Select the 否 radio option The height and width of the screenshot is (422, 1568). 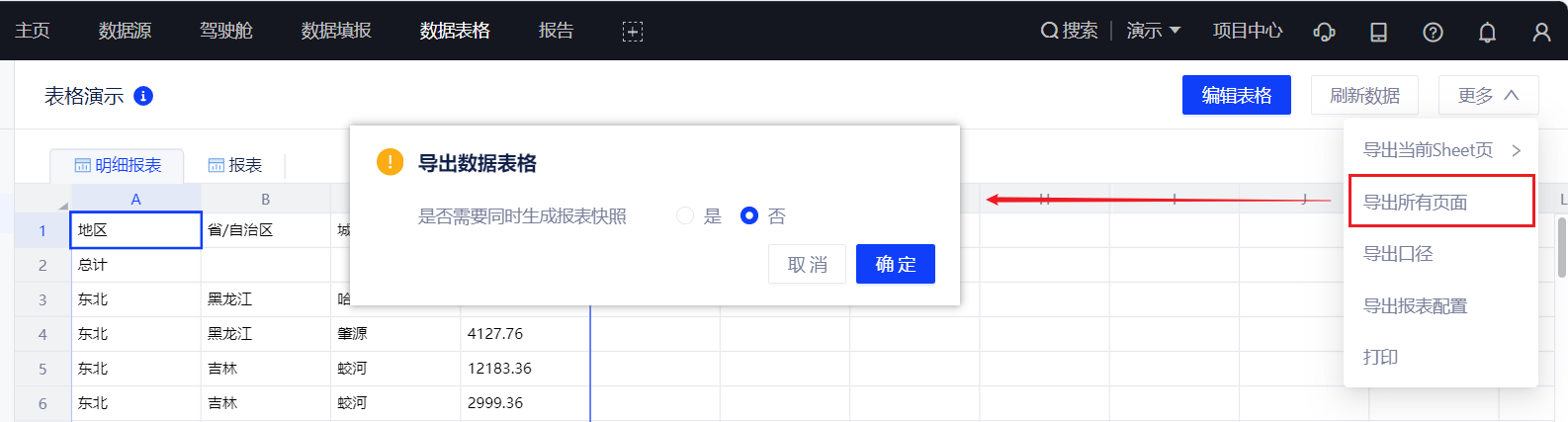(749, 215)
